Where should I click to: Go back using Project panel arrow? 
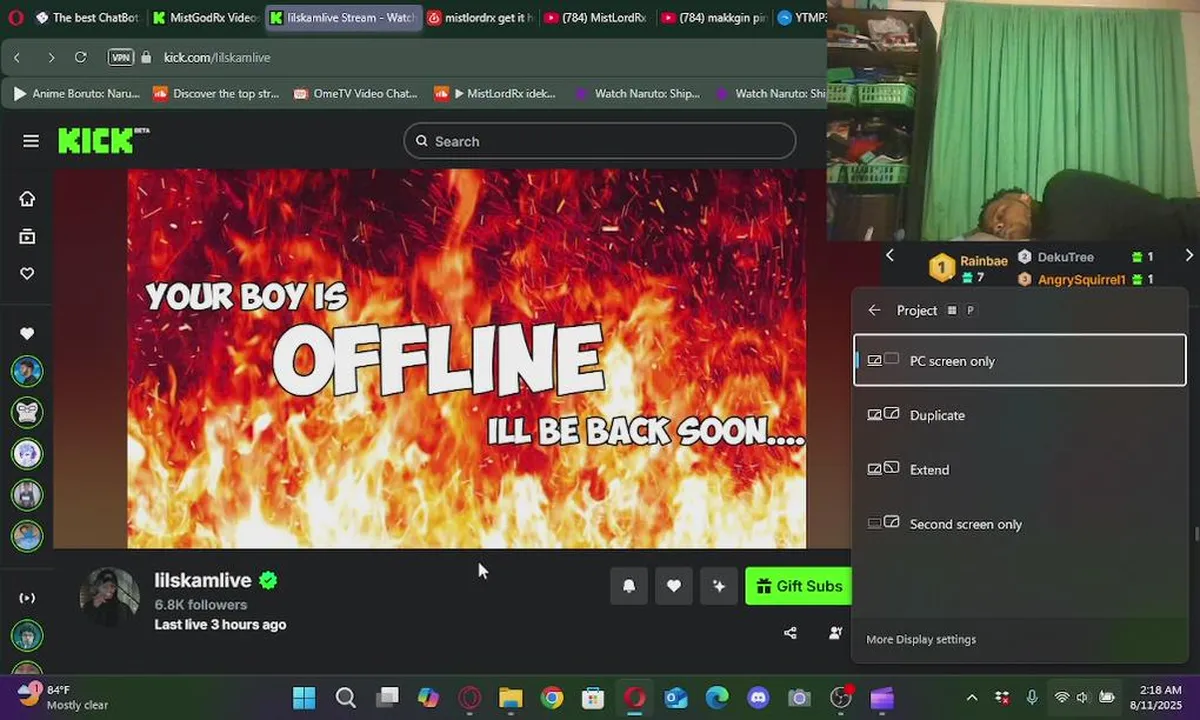click(x=874, y=310)
